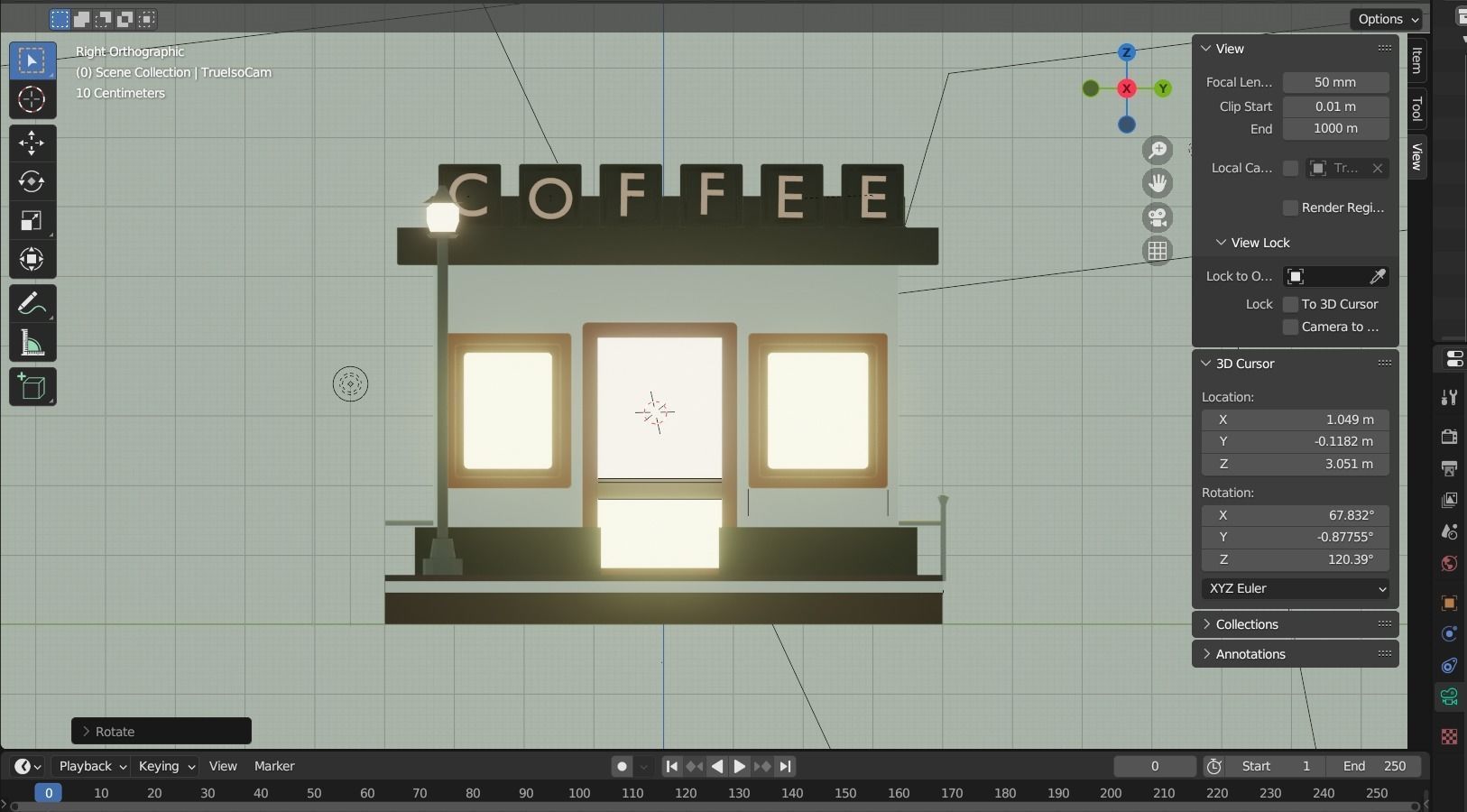Screen dimensions: 1467x812
Task: Click the Pan view hand icon
Action: coord(1158,183)
